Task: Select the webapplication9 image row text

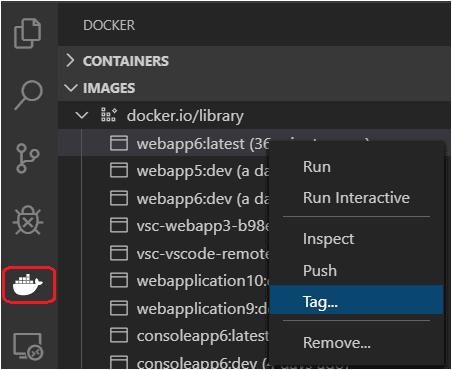Action: pos(203,309)
